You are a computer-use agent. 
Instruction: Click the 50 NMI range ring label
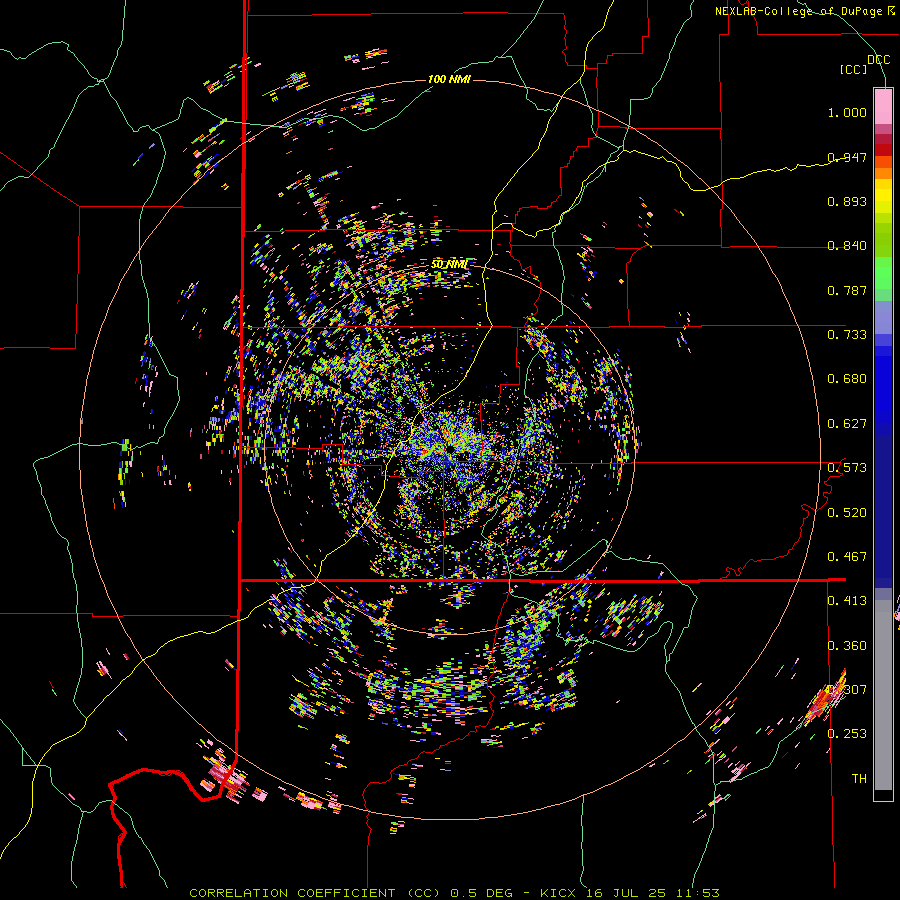tap(449, 265)
